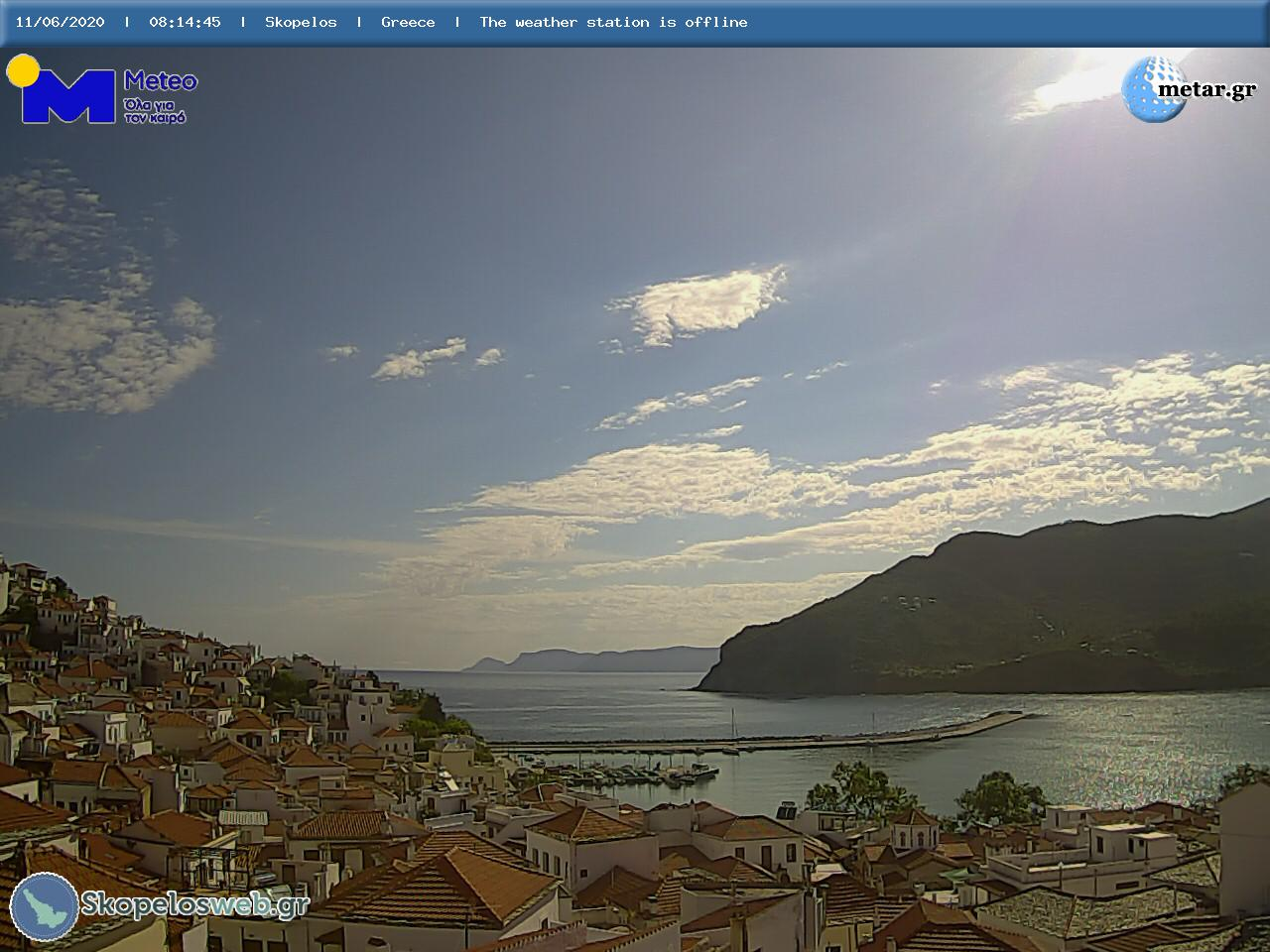The height and width of the screenshot is (952, 1270).
Task: Click 'The weather station is offline' text
Action: pyautogui.click(x=613, y=22)
